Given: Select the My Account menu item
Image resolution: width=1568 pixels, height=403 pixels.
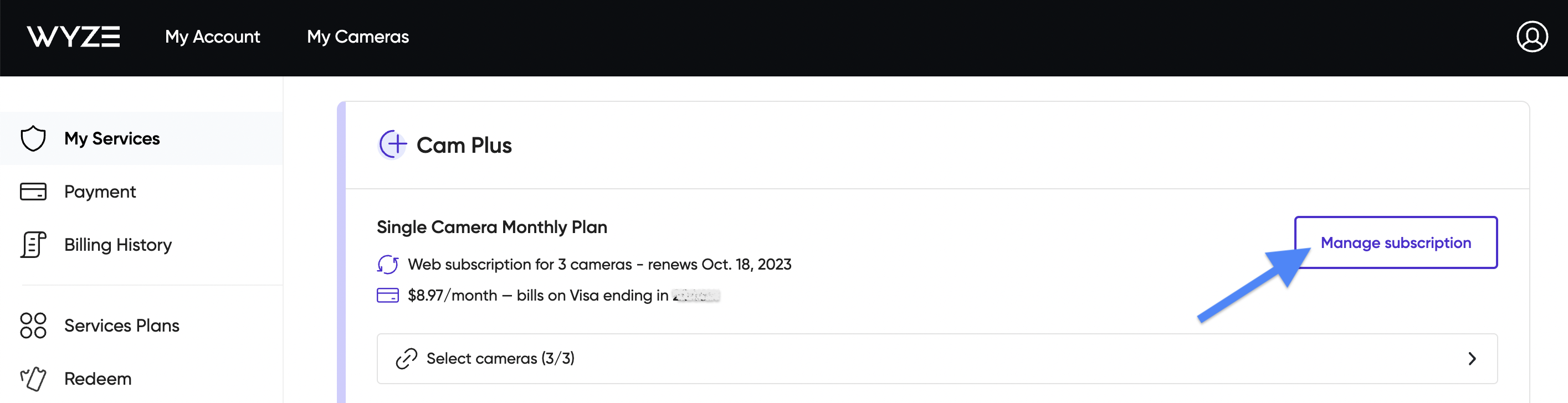Looking at the screenshot, I should pos(212,37).
